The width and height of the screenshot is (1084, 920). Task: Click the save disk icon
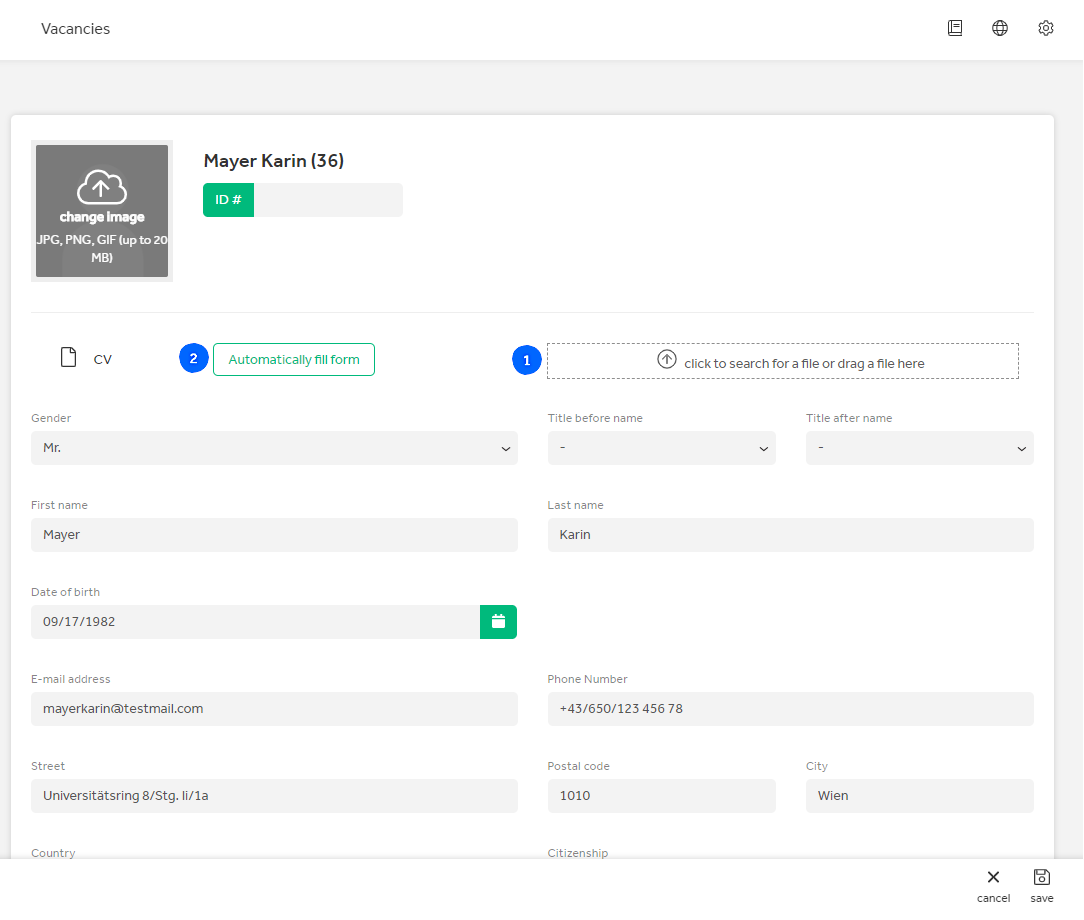1042,878
